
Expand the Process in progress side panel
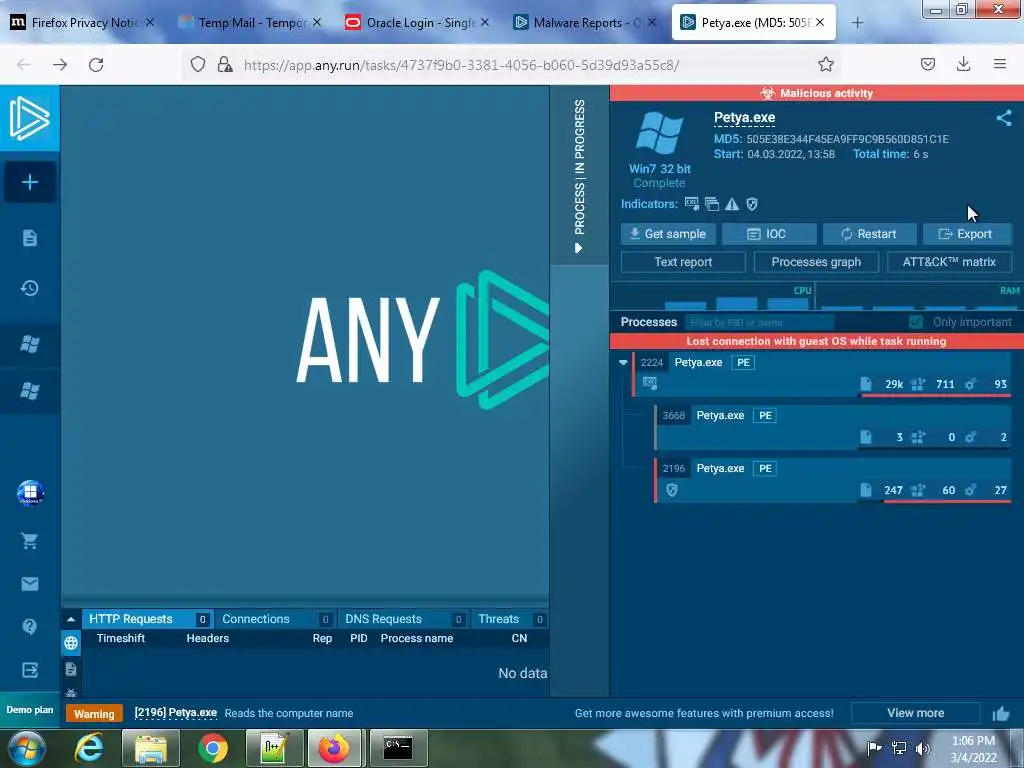(579, 175)
